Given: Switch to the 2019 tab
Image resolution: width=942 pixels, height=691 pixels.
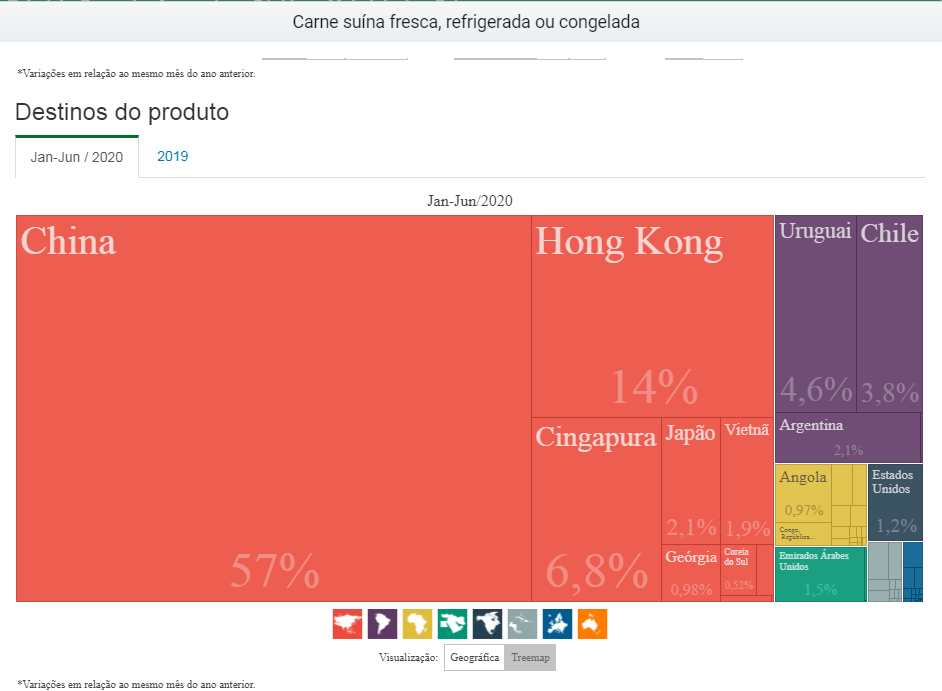Looking at the screenshot, I should (173, 156).
